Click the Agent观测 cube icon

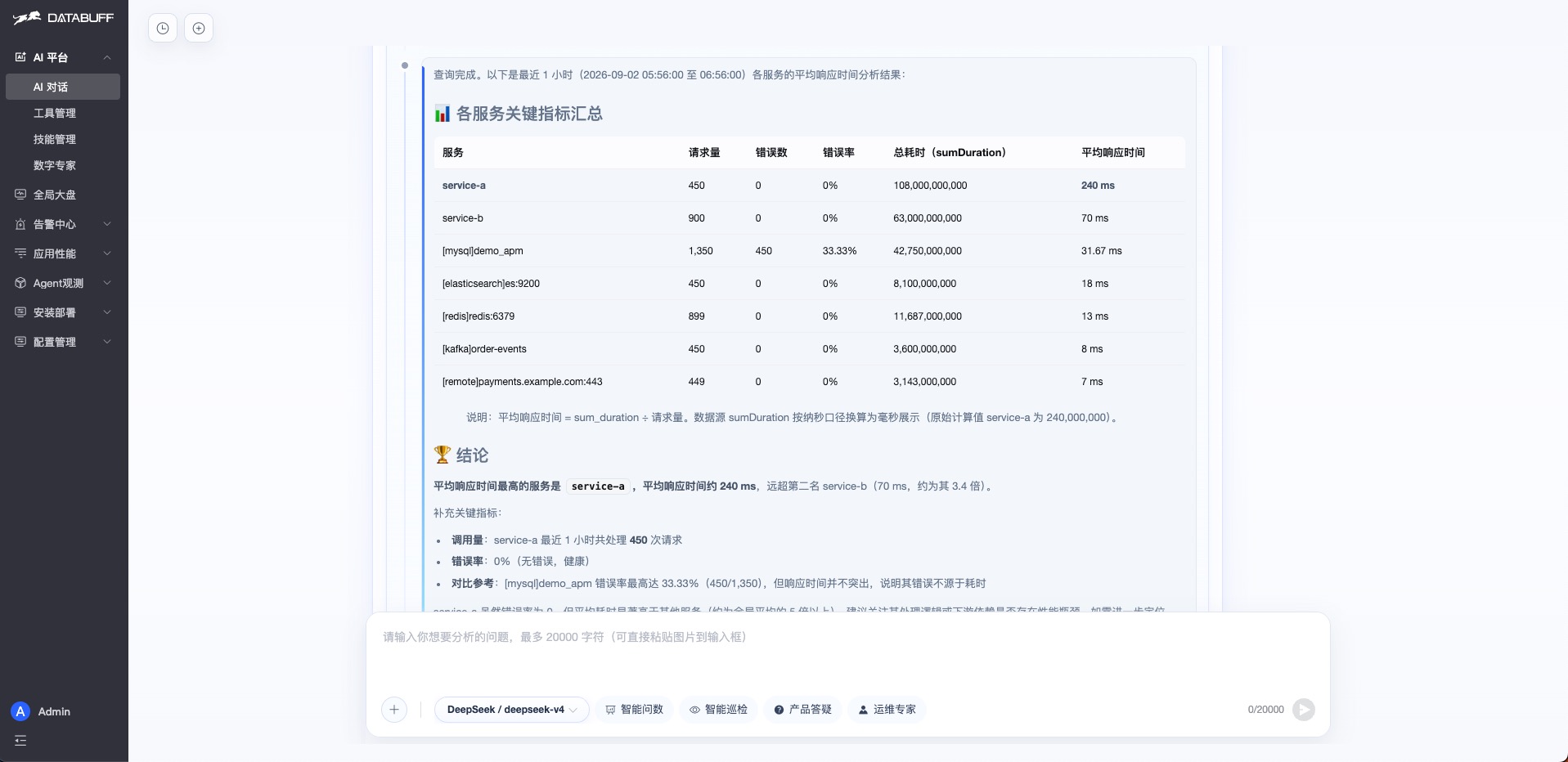click(20, 283)
